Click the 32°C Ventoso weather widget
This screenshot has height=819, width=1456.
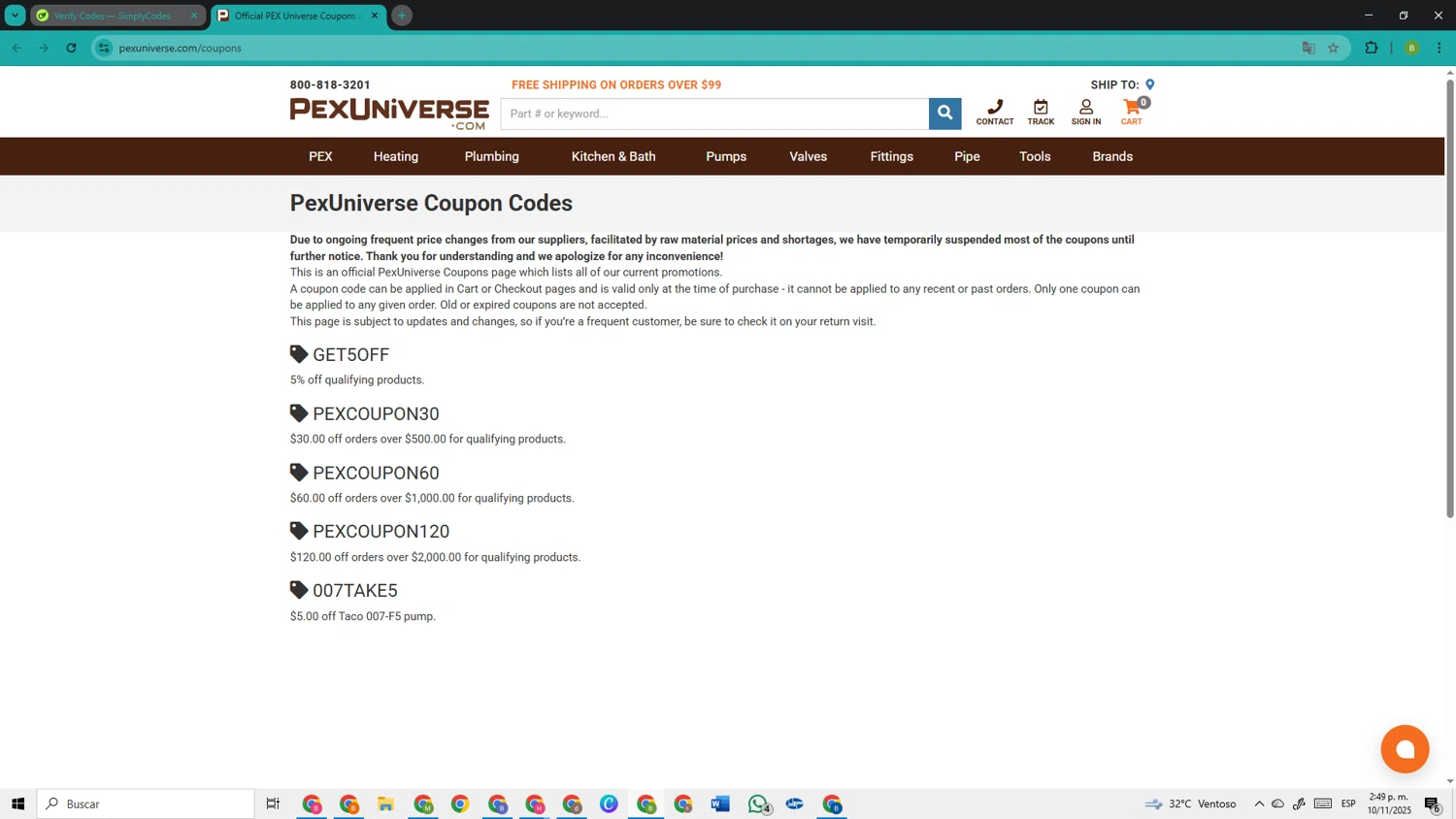1190,803
